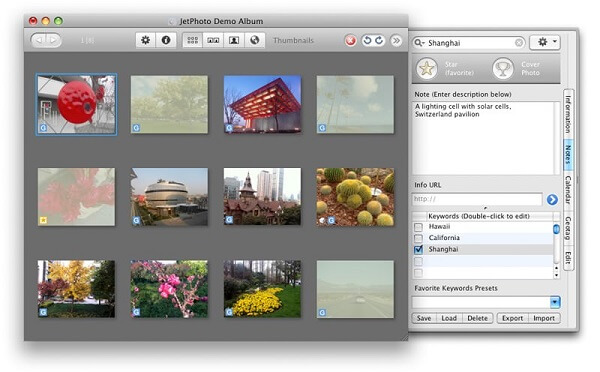Show photo info with the i button
The height and width of the screenshot is (372, 600).
click(166, 40)
